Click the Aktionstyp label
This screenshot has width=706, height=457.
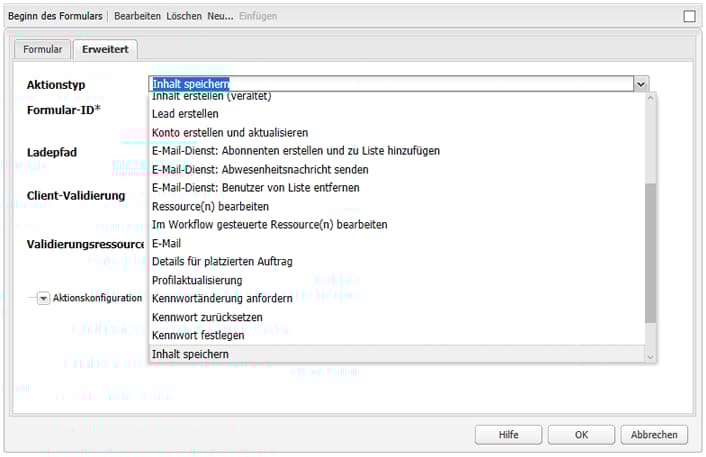click(x=56, y=85)
